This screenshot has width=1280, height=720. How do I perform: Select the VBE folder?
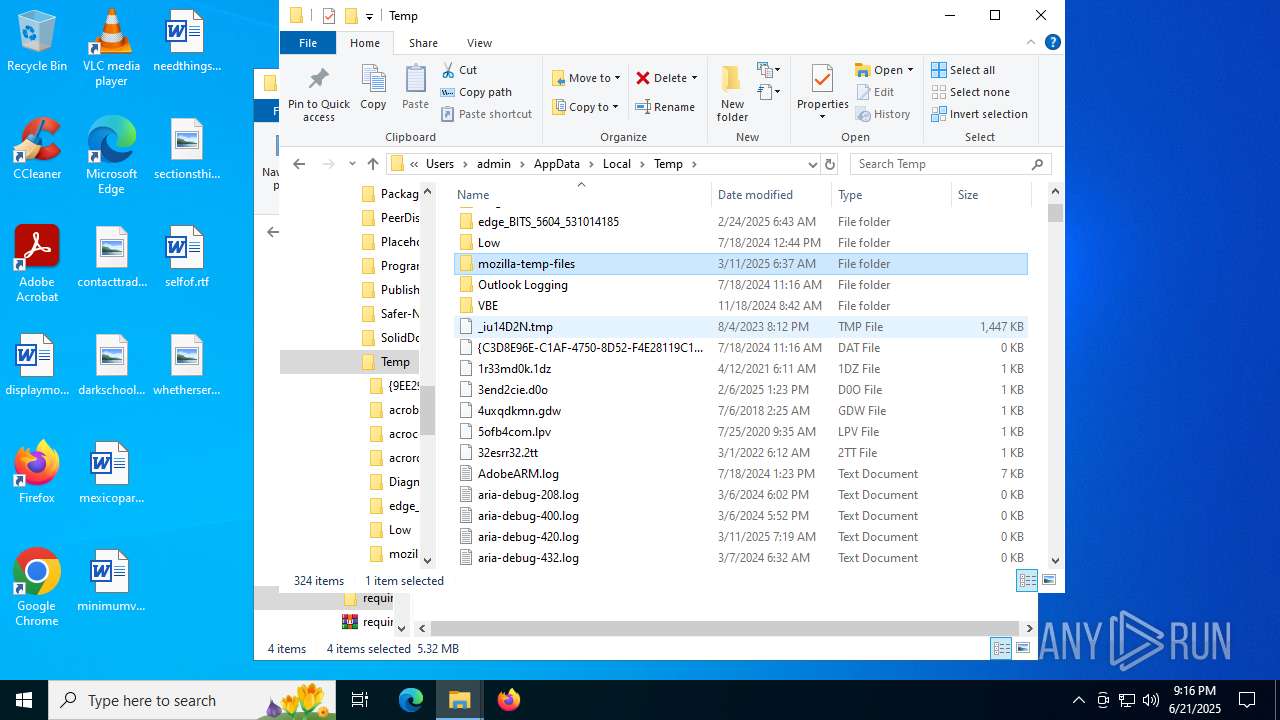[x=741, y=306]
